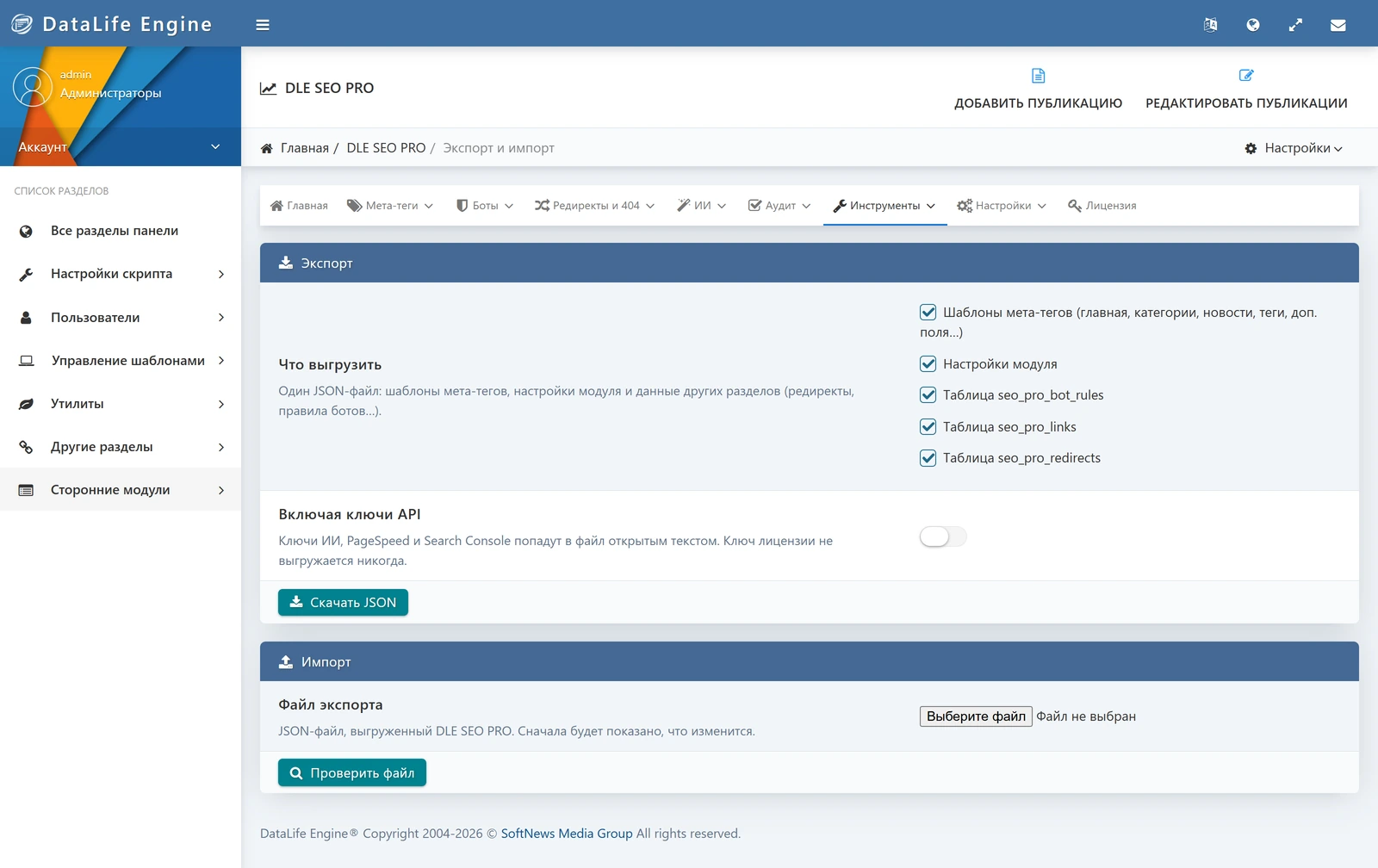Toggle the hamburger sidebar menu icon
This screenshot has height=868, width=1378.
click(x=263, y=25)
